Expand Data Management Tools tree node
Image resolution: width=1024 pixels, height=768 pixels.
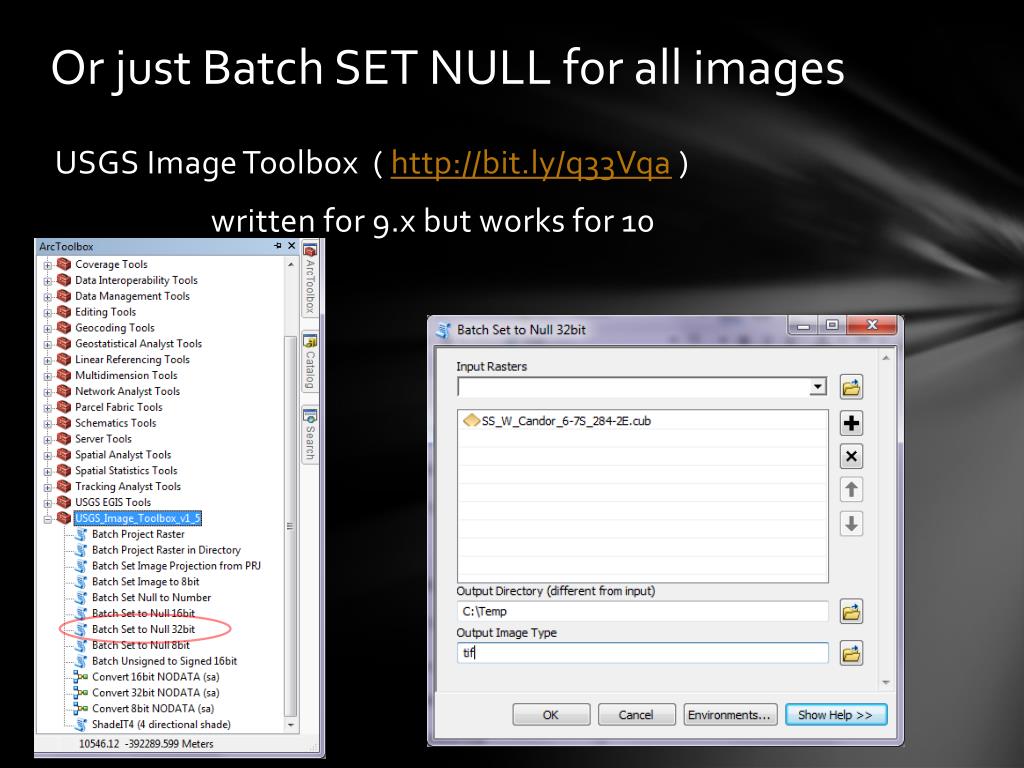coord(48,297)
